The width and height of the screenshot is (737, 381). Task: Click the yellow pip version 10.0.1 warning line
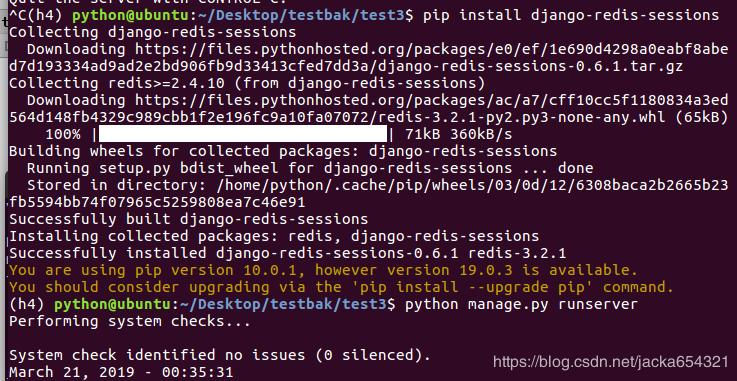click(323, 270)
